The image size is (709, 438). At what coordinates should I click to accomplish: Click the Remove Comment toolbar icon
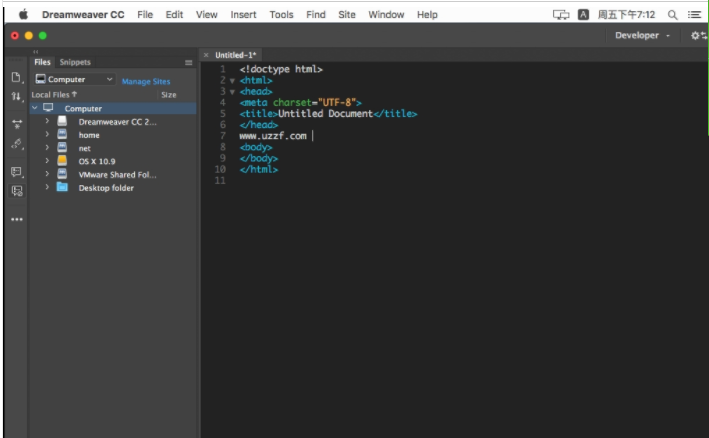16,190
